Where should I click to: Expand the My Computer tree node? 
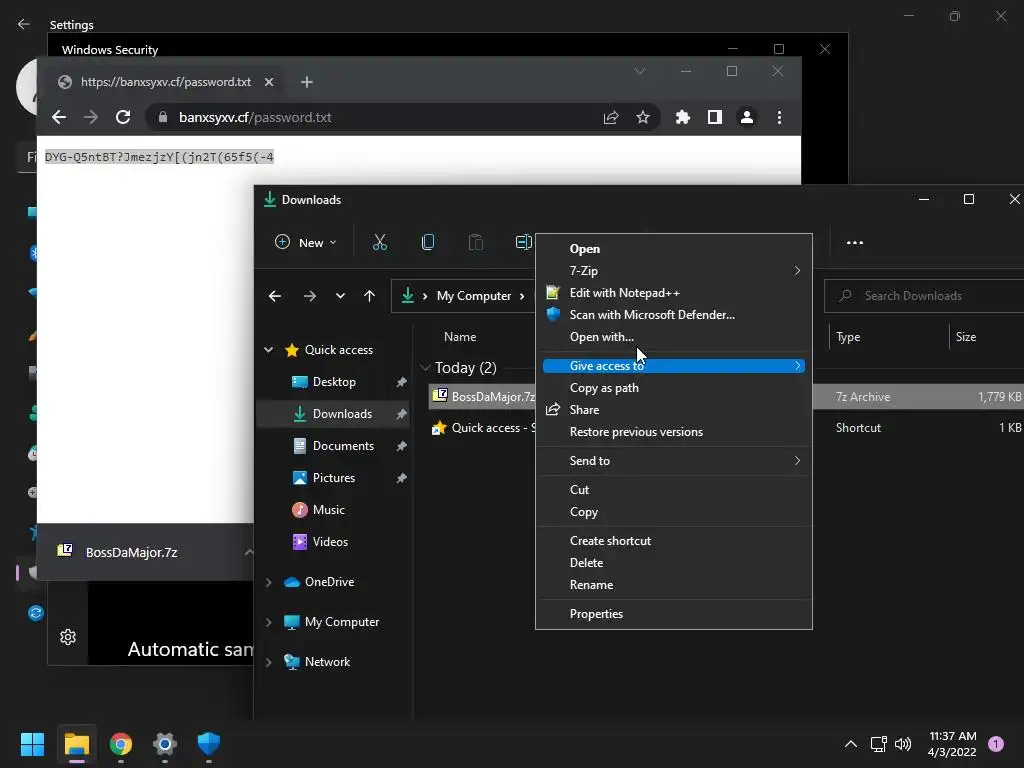tap(268, 622)
